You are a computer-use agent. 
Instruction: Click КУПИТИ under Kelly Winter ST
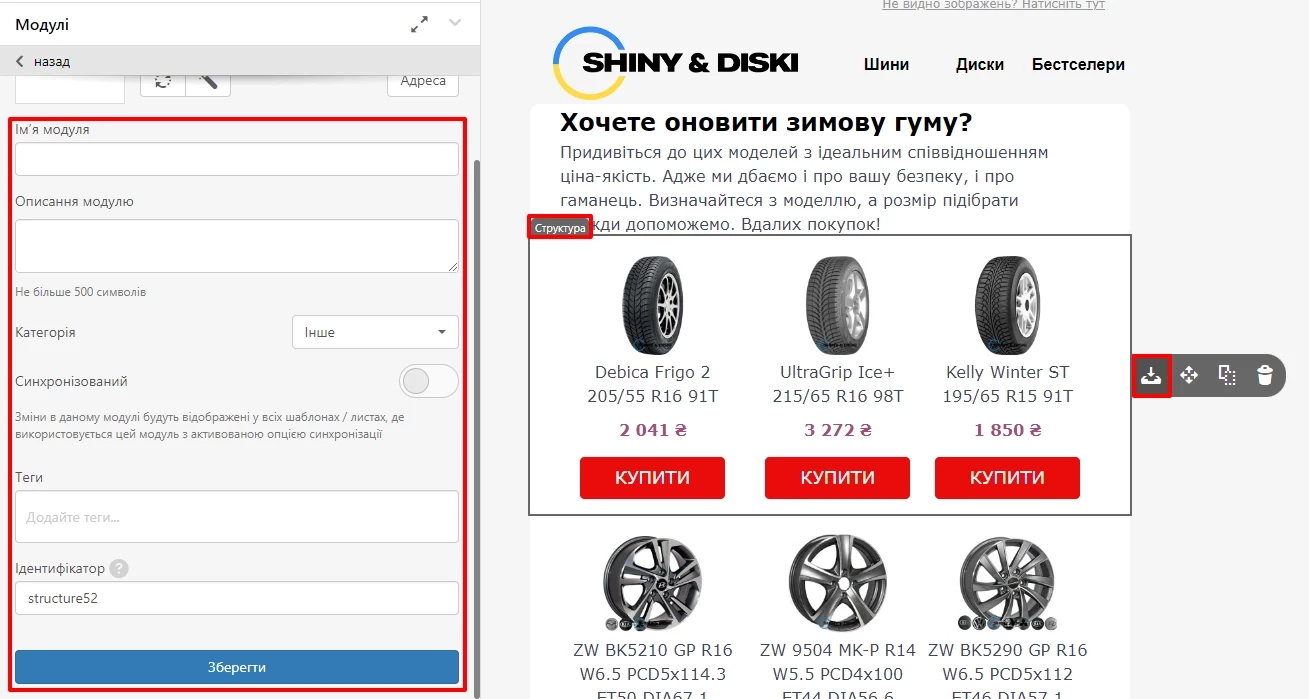coord(1007,478)
